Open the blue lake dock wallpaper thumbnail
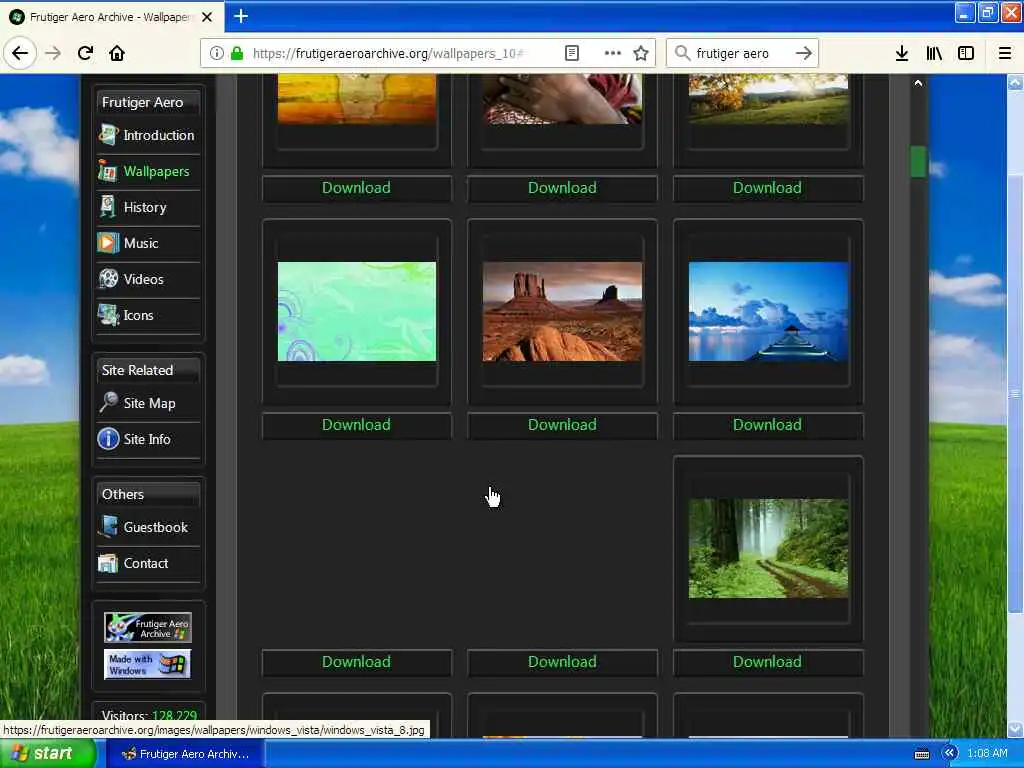Viewport: 1024px width, 768px height. coord(769,312)
